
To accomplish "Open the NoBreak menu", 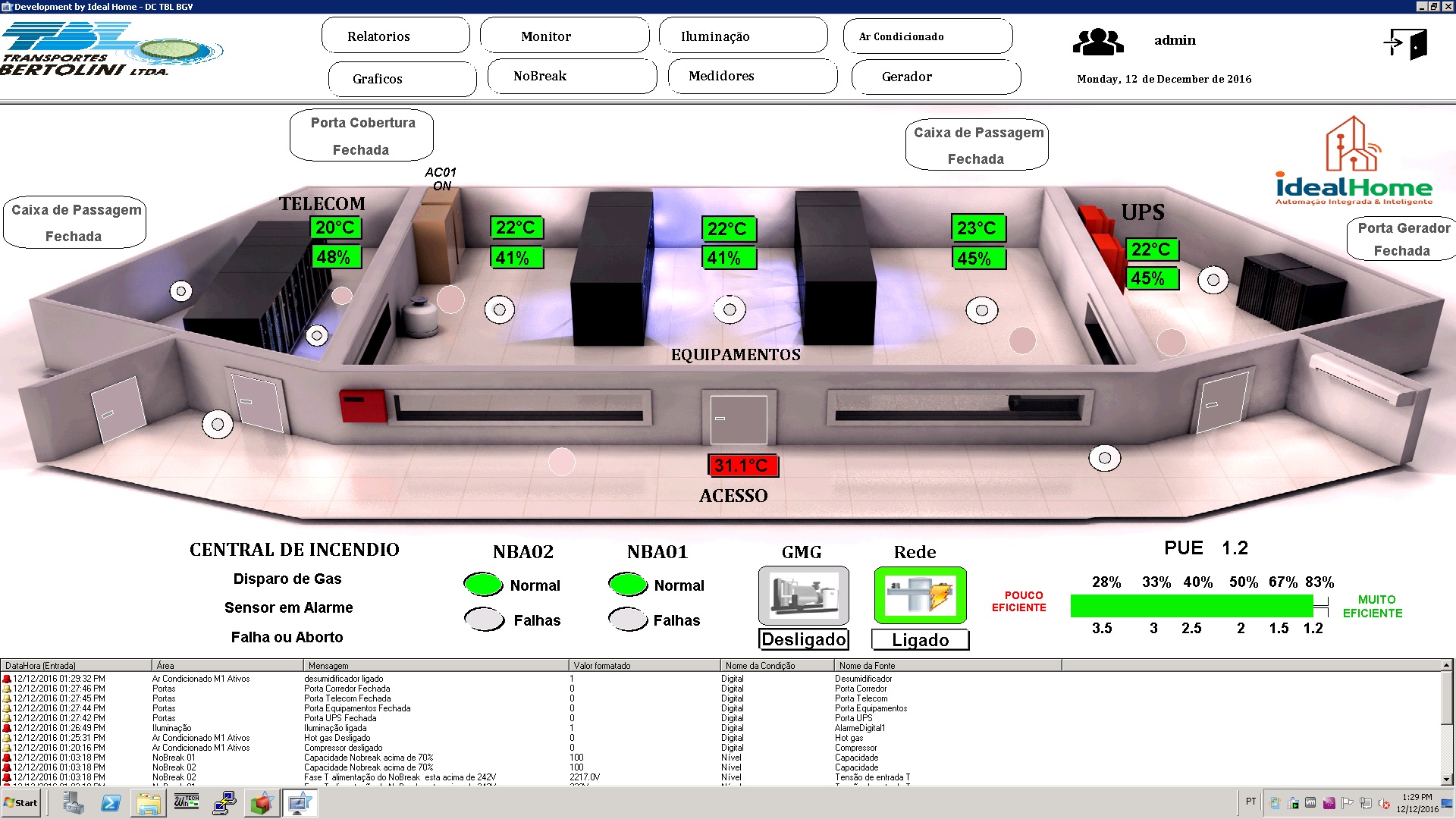I will click(x=572, y=76).
